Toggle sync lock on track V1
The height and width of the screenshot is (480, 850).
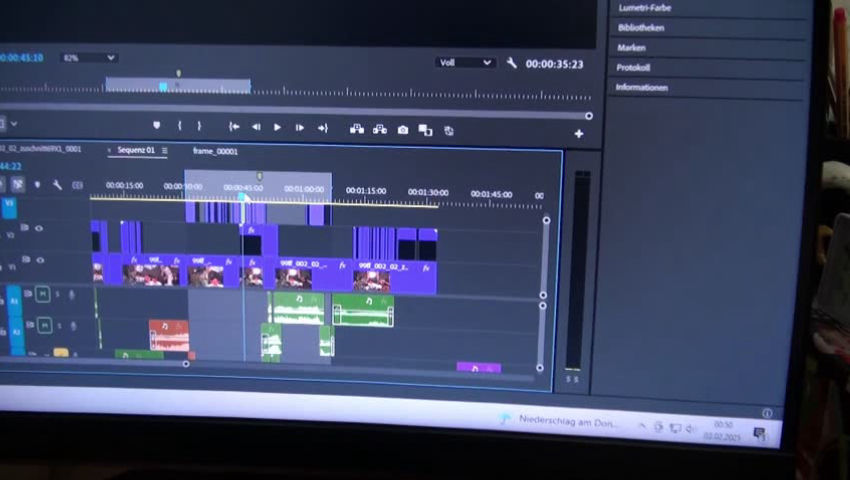(25, 259)
